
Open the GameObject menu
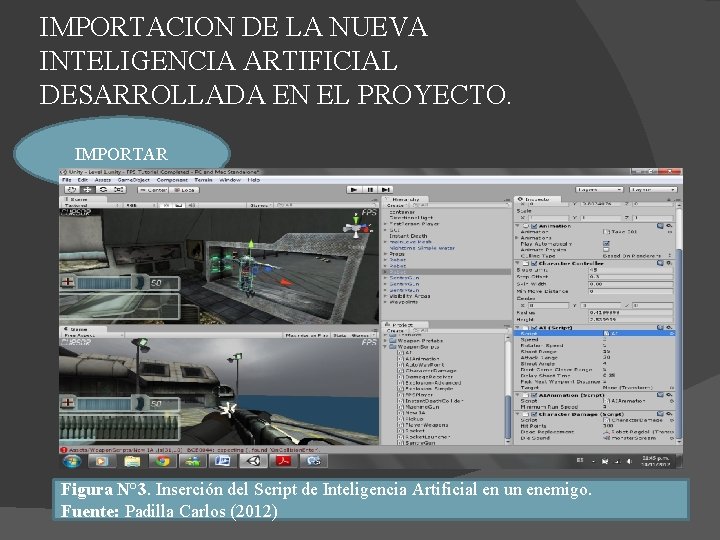(x=134, y=180)
